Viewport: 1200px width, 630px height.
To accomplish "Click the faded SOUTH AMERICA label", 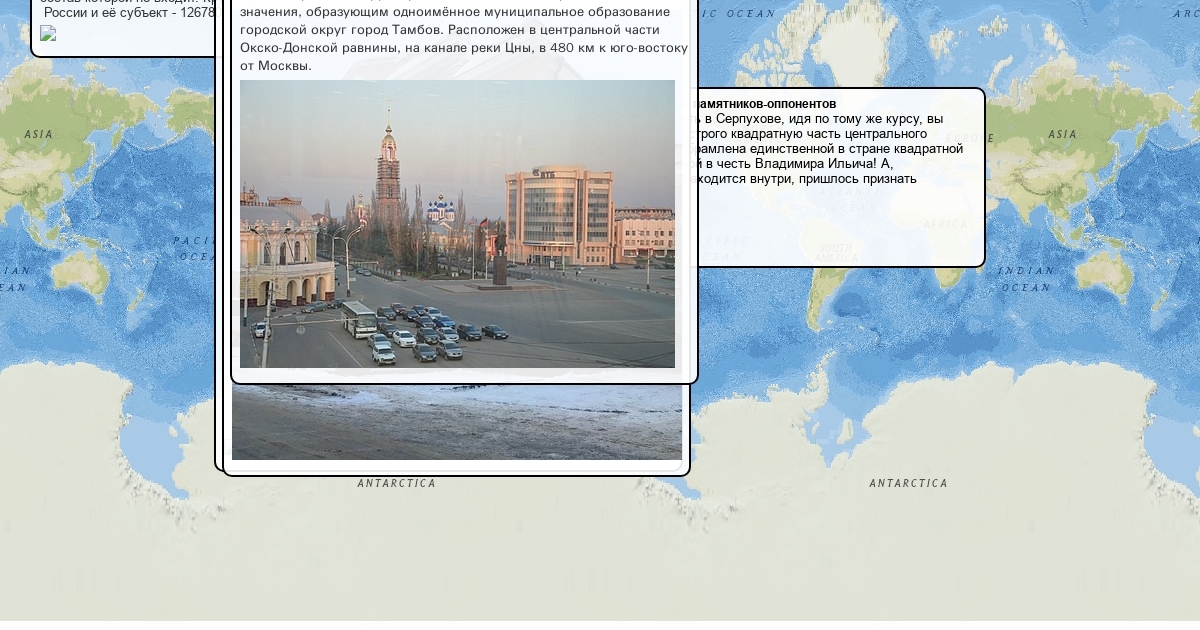I will (x=835, y=252).
